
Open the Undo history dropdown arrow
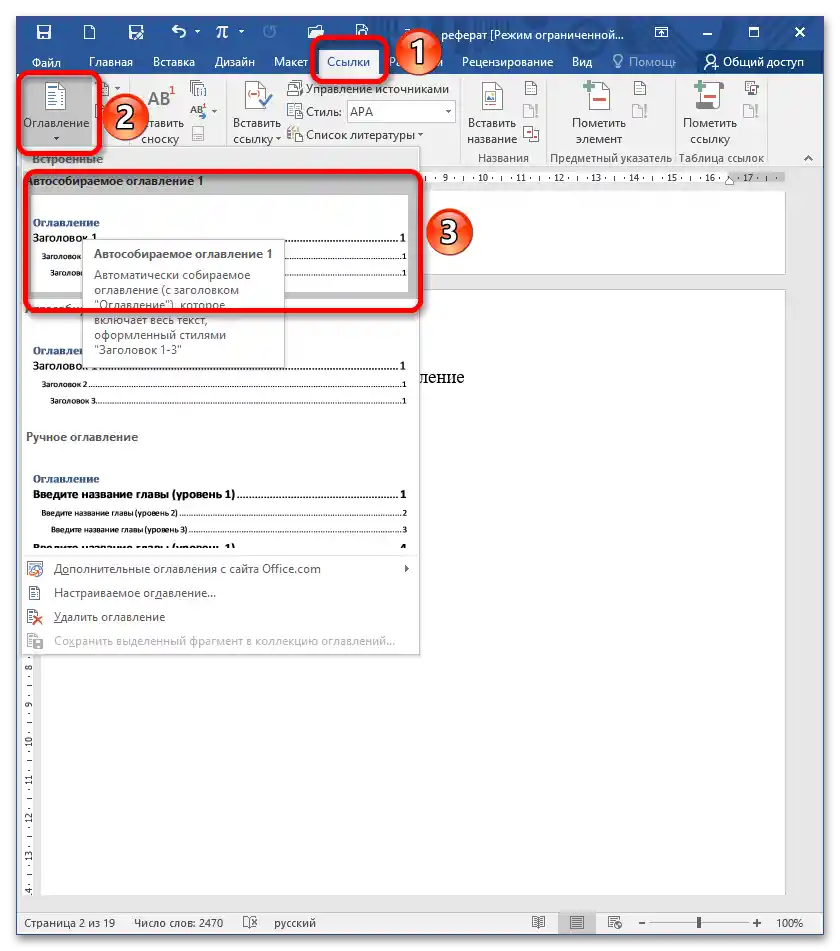(198, 32)
